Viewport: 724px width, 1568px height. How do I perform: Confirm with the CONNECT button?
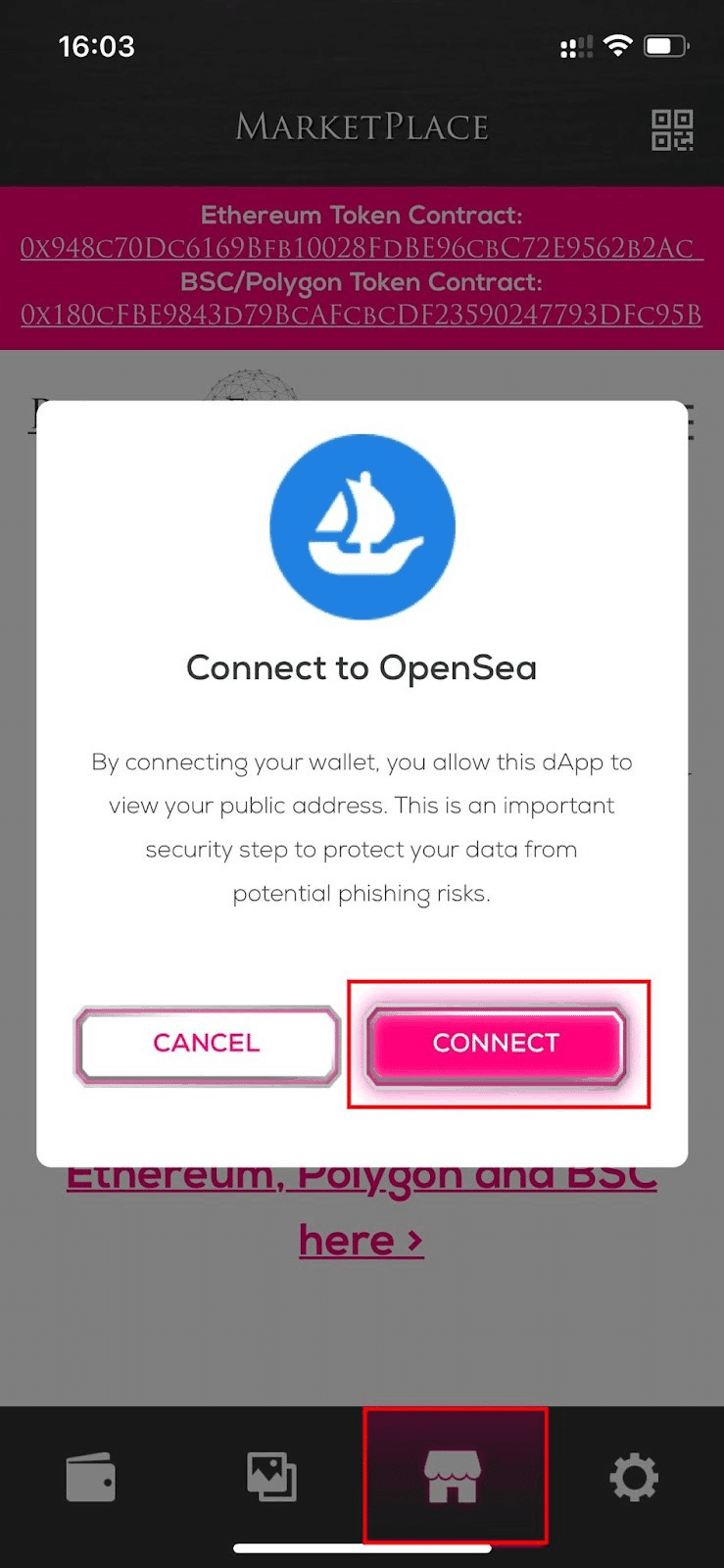[x=496, y=1044]
